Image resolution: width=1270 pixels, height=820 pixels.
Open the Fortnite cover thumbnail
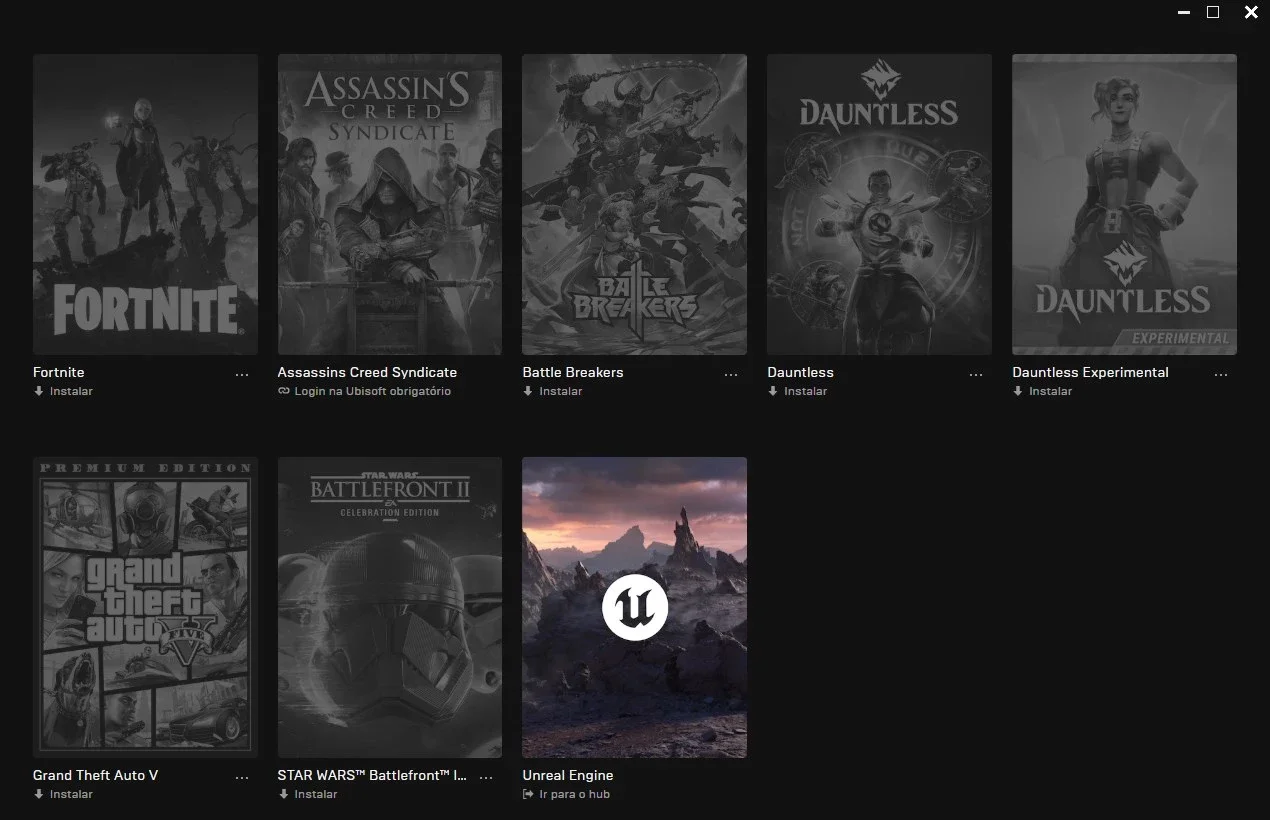(x=145, y=204)
